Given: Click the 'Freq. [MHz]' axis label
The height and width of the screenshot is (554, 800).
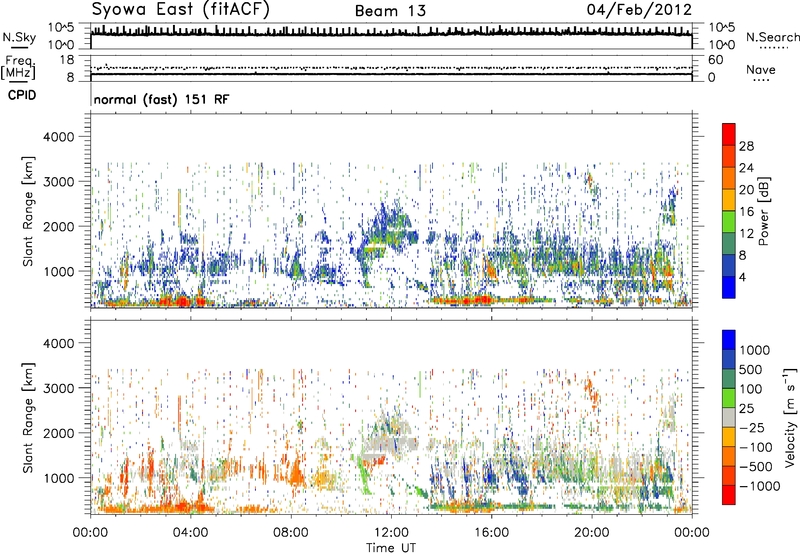Looking at the screenshot, I should pos(18,68).
